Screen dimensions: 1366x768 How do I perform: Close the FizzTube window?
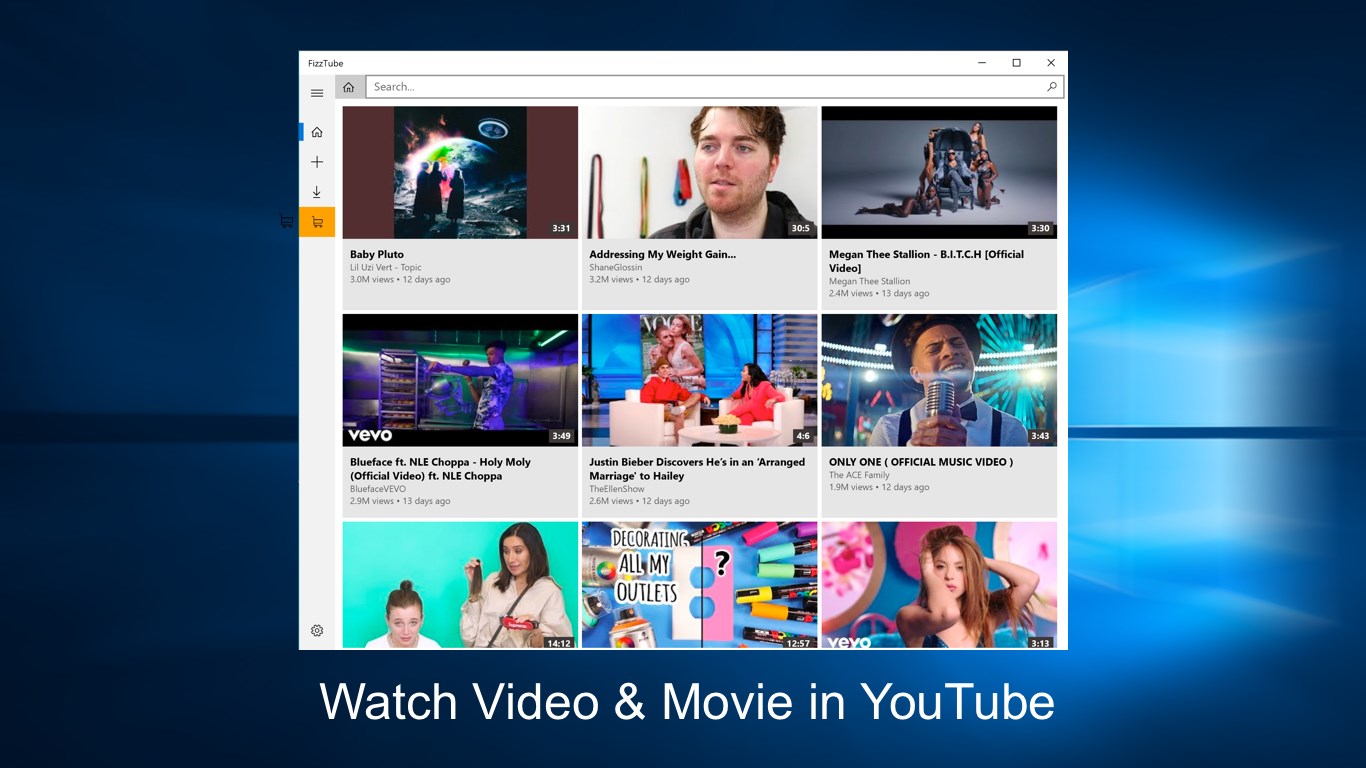pos(1051,63)
